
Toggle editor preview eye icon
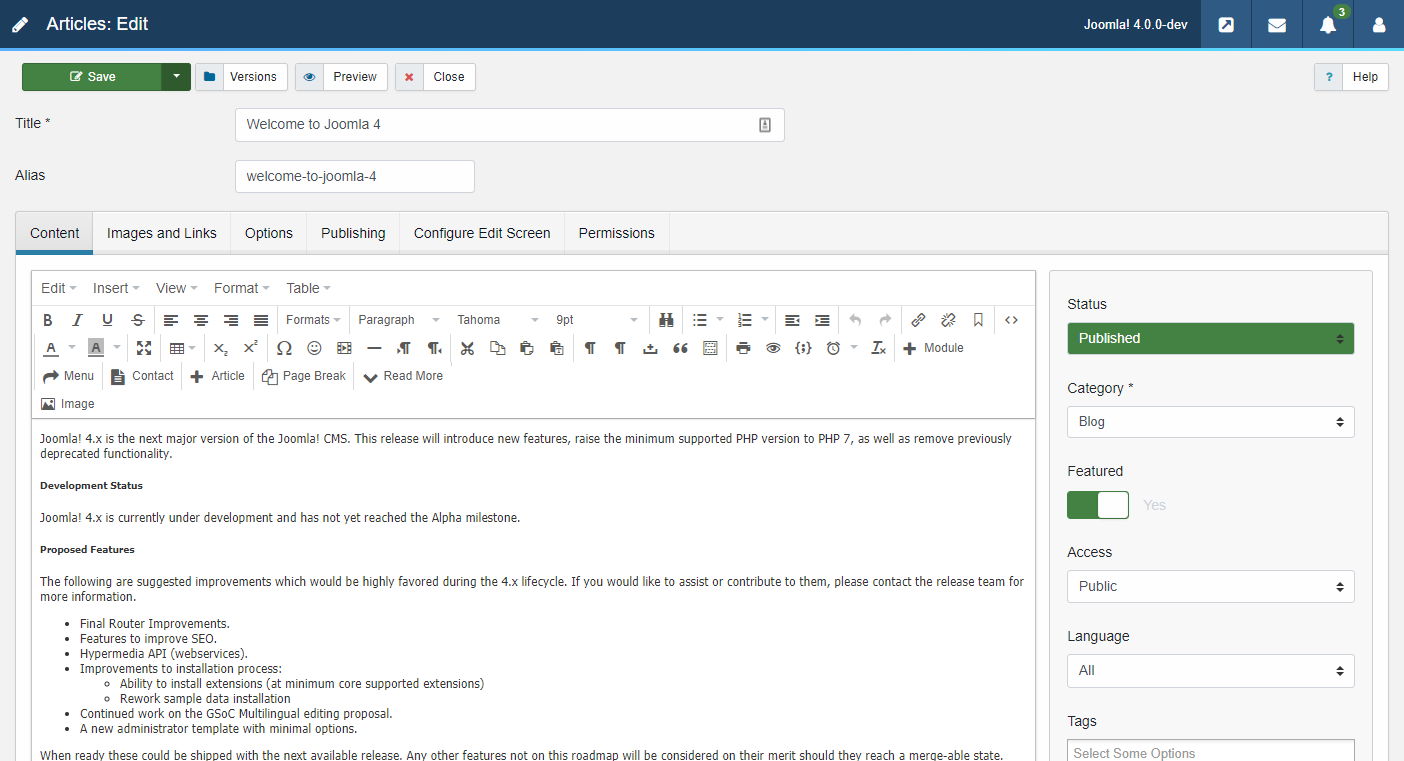coord(773,348)
